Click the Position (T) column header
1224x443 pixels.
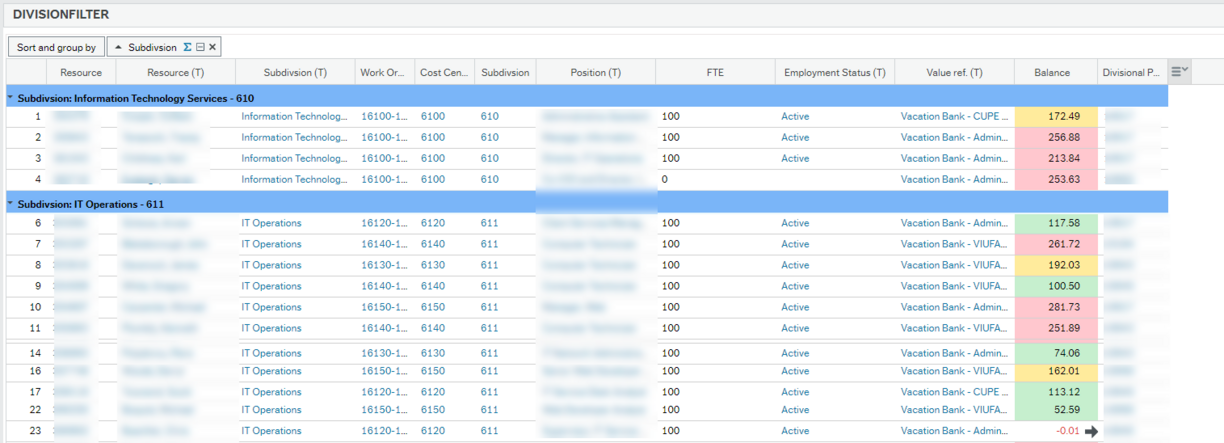(x=596, y=72)
